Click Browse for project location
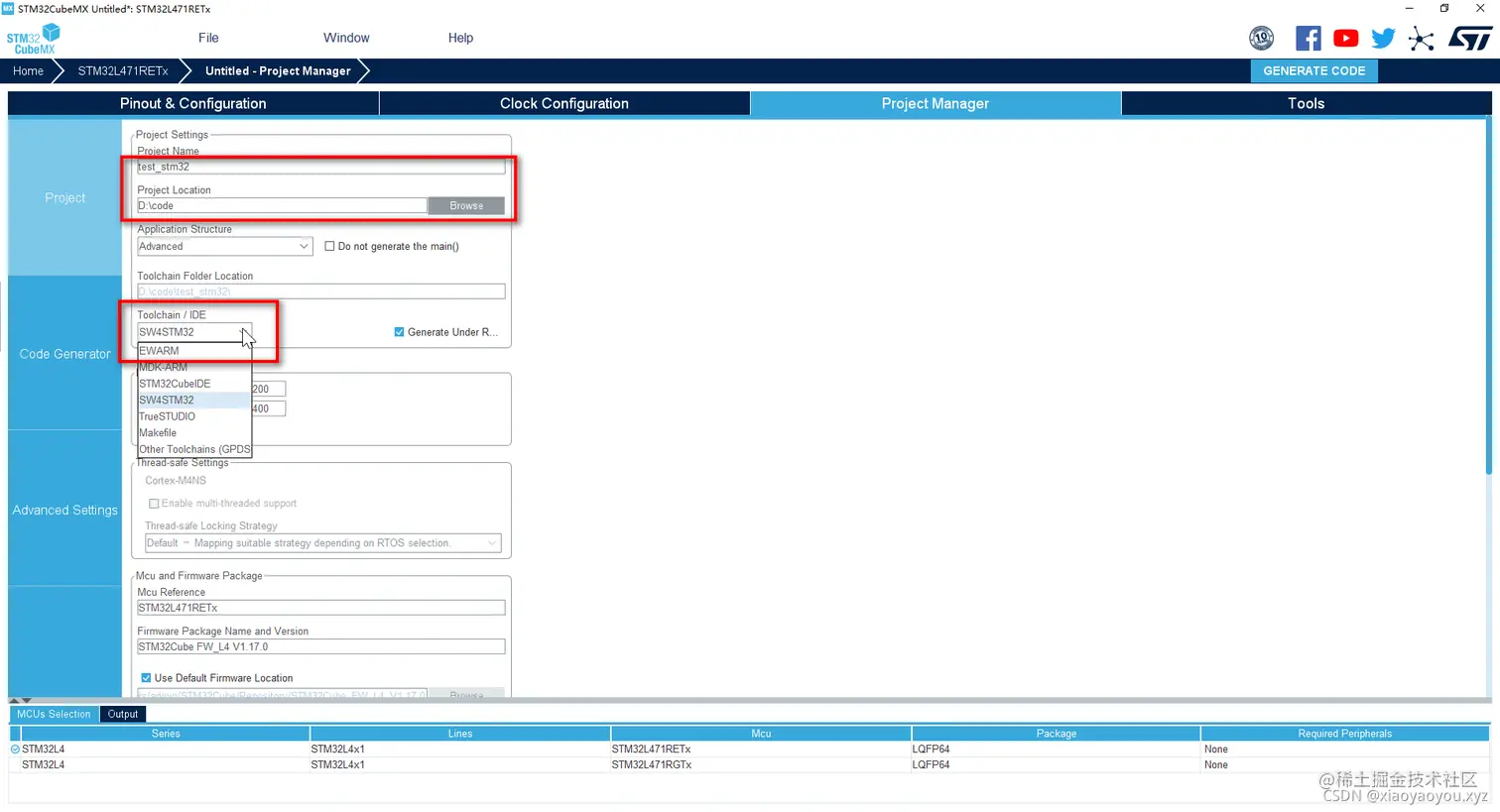This screenshot has width=1500, height=812. tap(466, 206)
